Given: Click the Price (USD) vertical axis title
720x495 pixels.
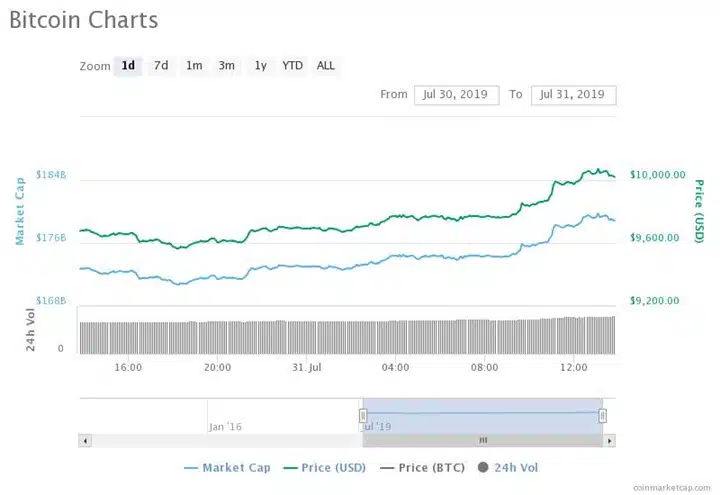Looking at the screenshot, I should (x=699, y=211).
